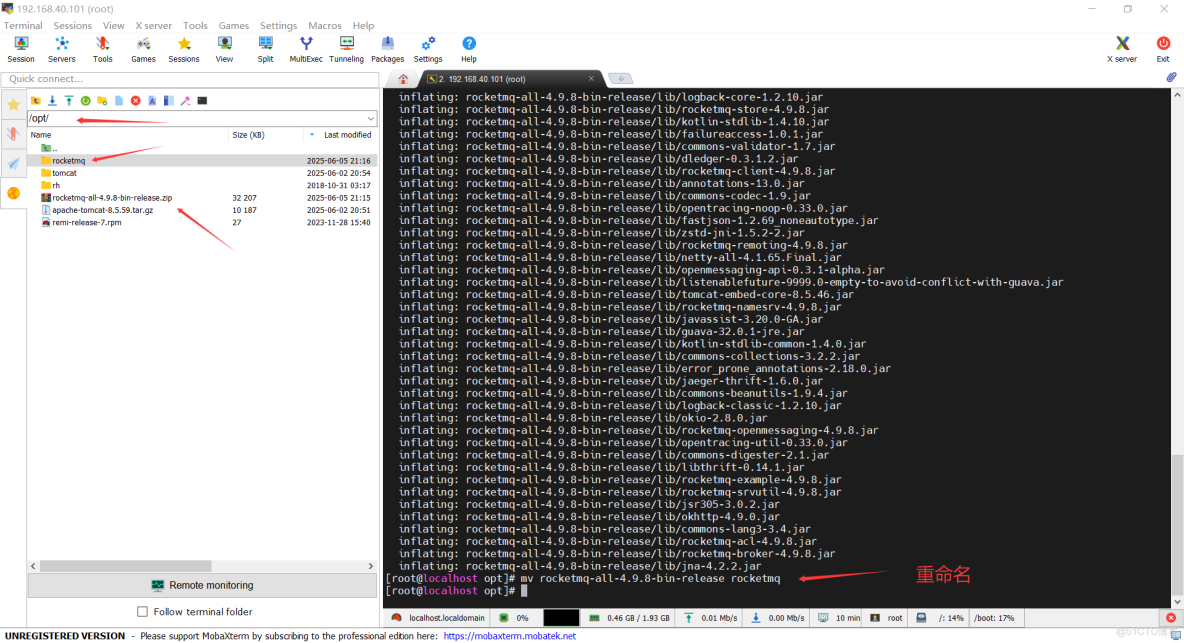Download the selected remote file

click(53, 100)
